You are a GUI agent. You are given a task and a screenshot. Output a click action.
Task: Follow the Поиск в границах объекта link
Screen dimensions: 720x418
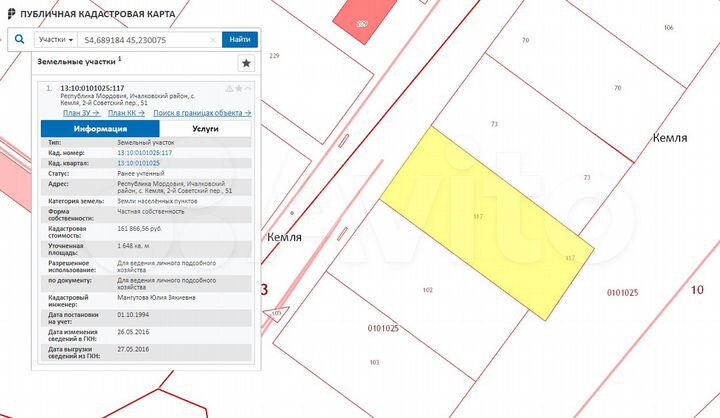(x=202, y=113)
